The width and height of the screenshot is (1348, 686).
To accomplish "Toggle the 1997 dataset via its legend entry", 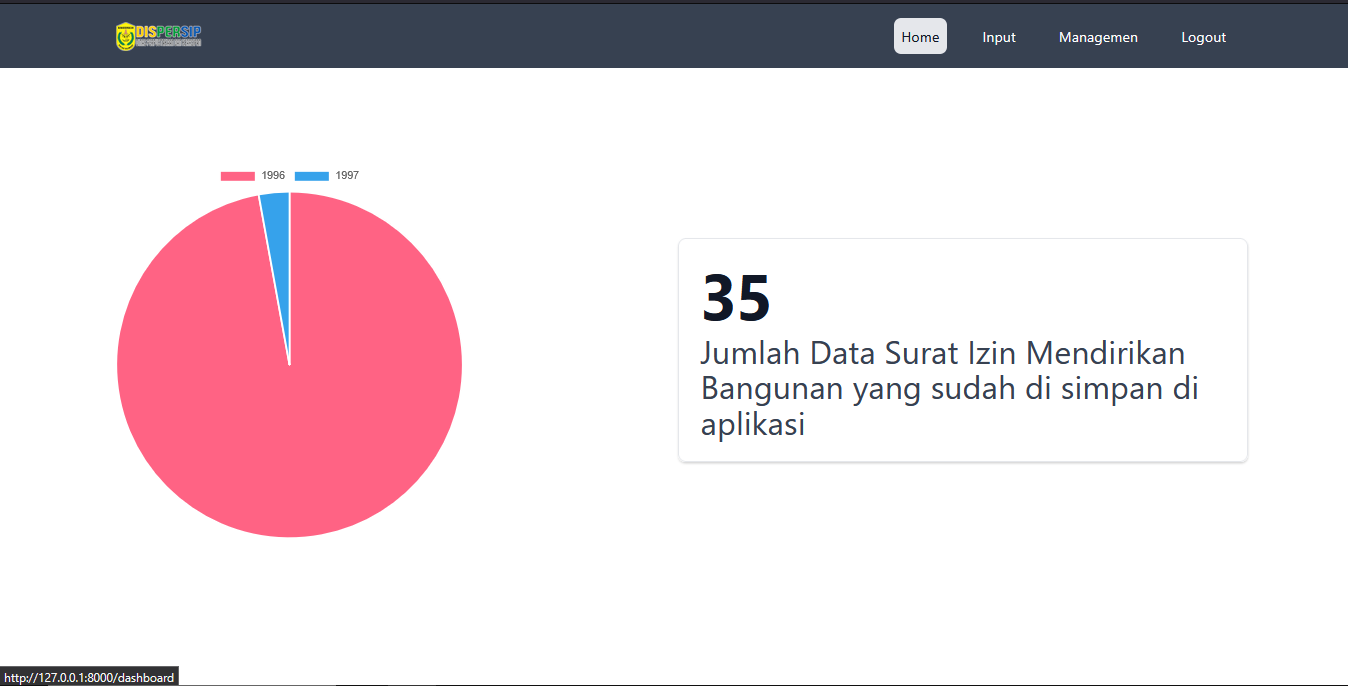I will coord(330,175).
